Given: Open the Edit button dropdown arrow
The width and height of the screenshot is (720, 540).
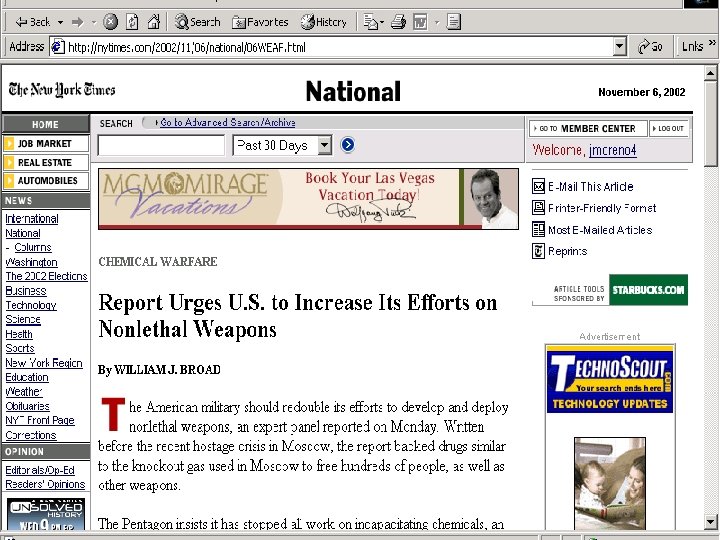Looking at the screenshot, I should (x=437, y=22).
